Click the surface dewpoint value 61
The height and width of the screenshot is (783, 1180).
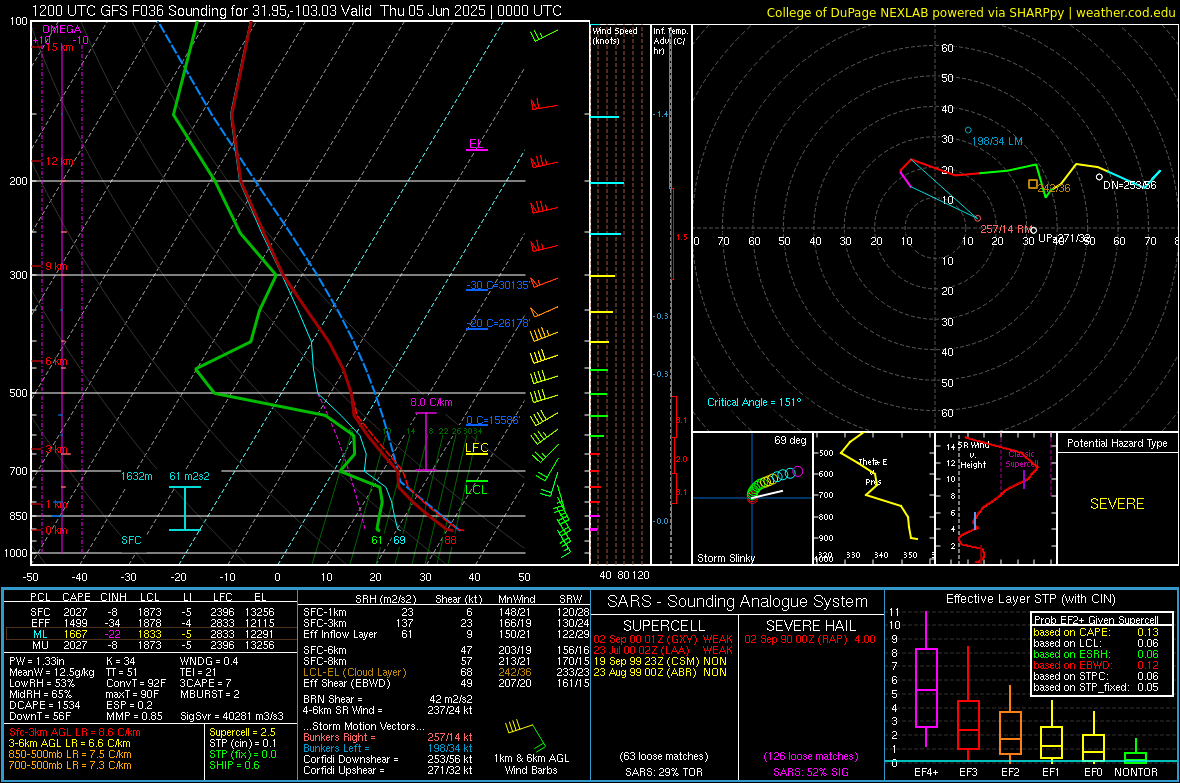click(x=377, y=540)
